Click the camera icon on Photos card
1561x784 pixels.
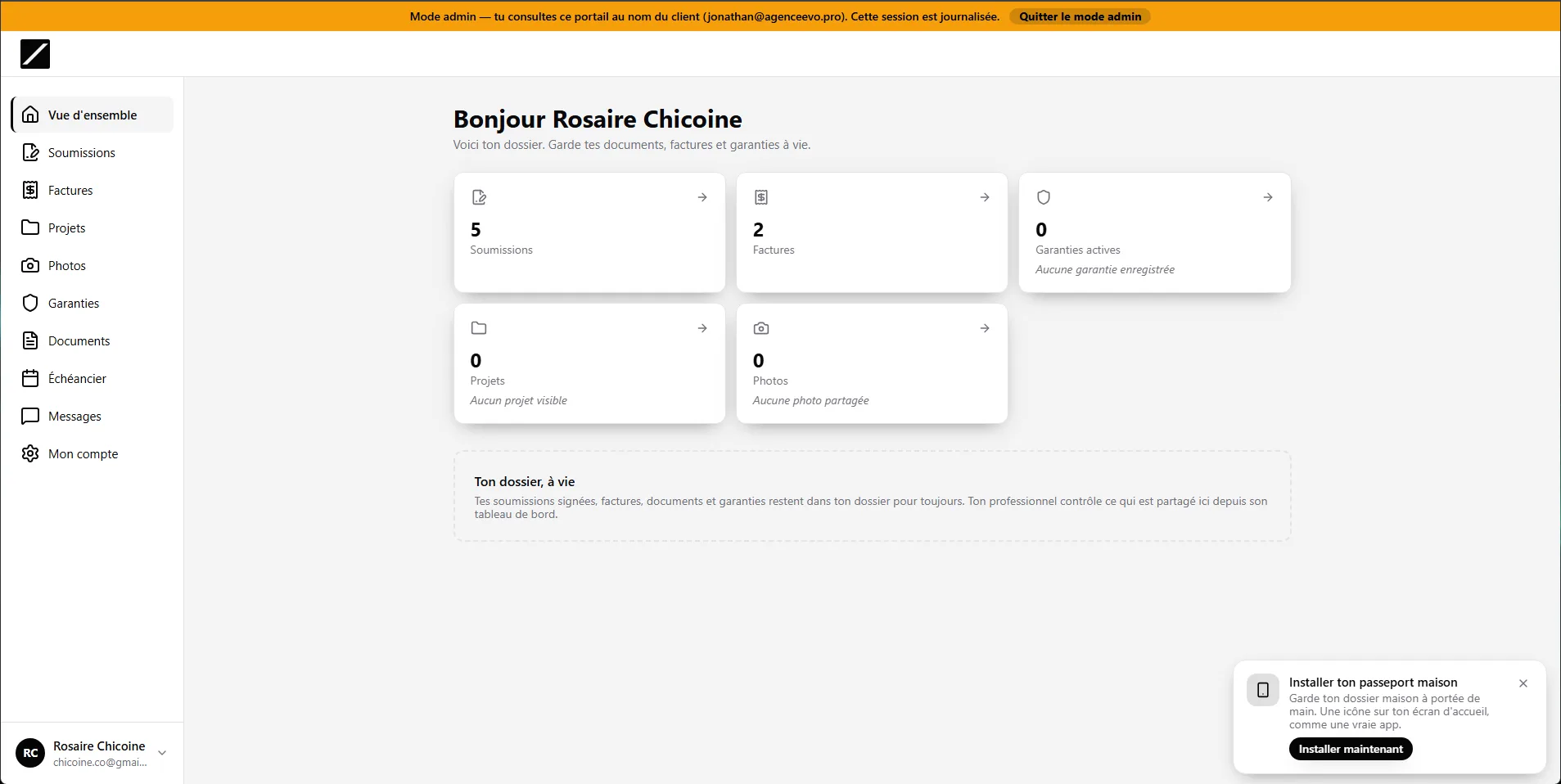click(761, 328)
